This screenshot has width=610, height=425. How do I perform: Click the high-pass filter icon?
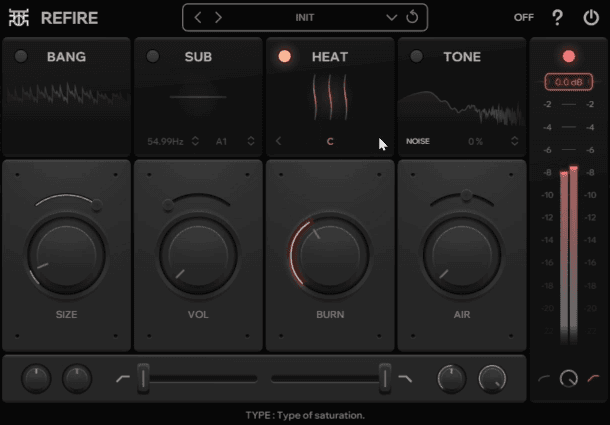click(123, 378)
